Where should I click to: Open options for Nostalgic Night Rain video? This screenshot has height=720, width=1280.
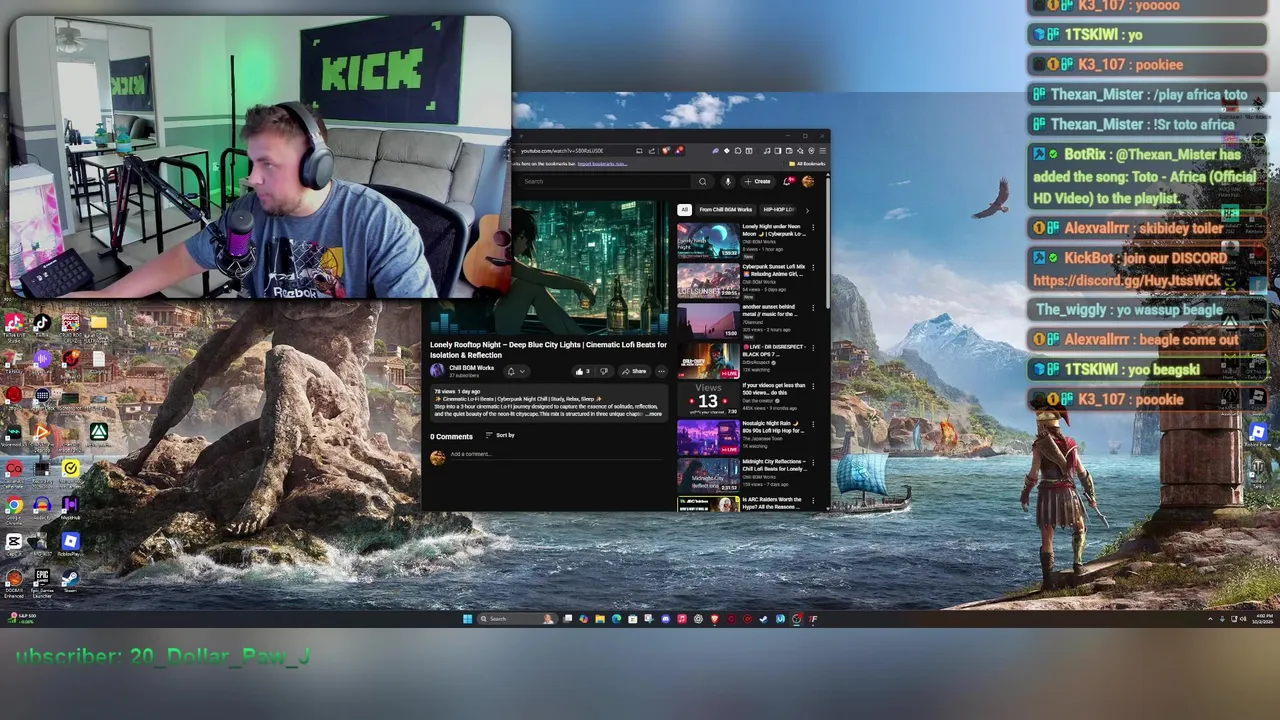pos(813,424)
